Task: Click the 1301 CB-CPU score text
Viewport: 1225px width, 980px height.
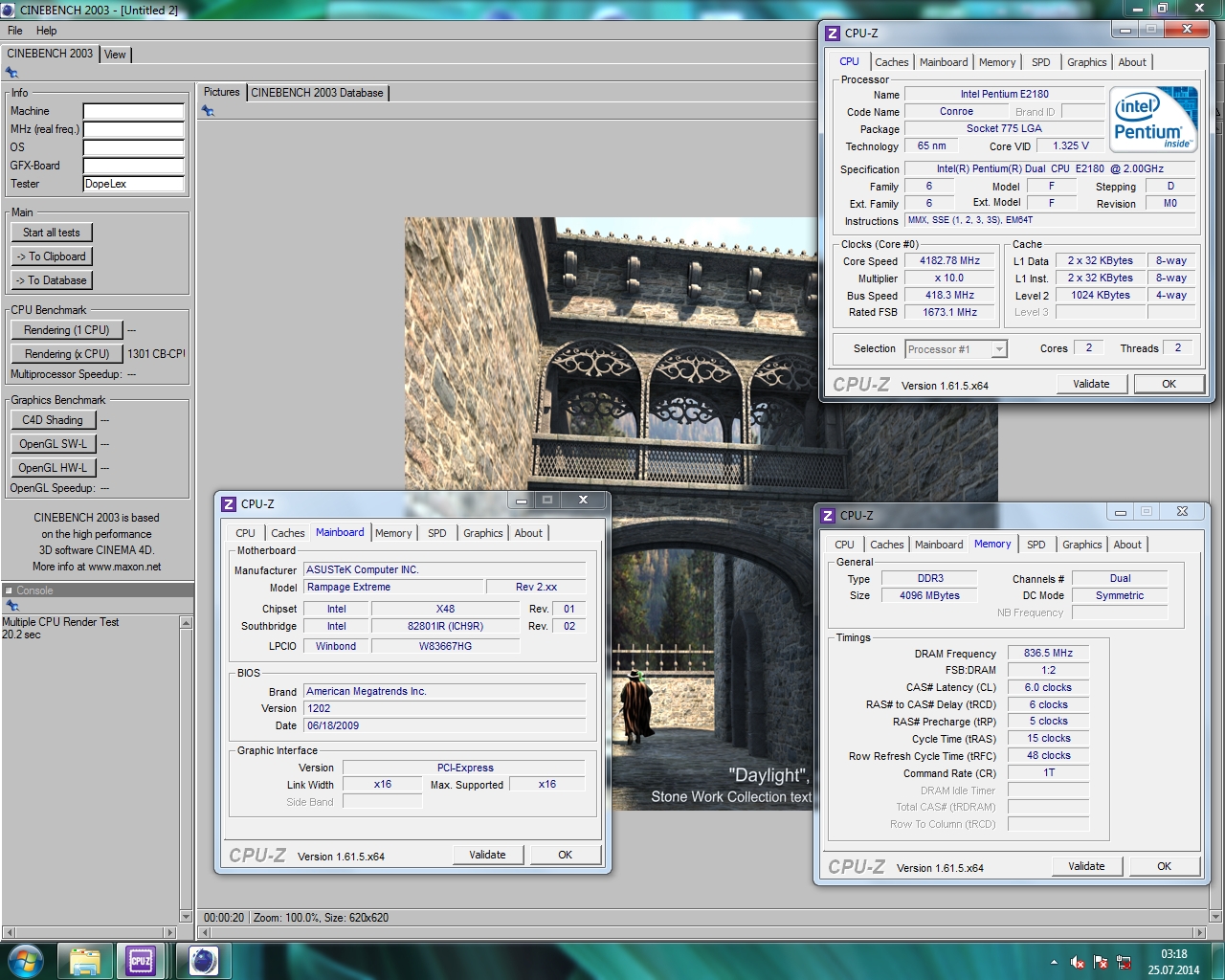Action: tap(156, 354)
